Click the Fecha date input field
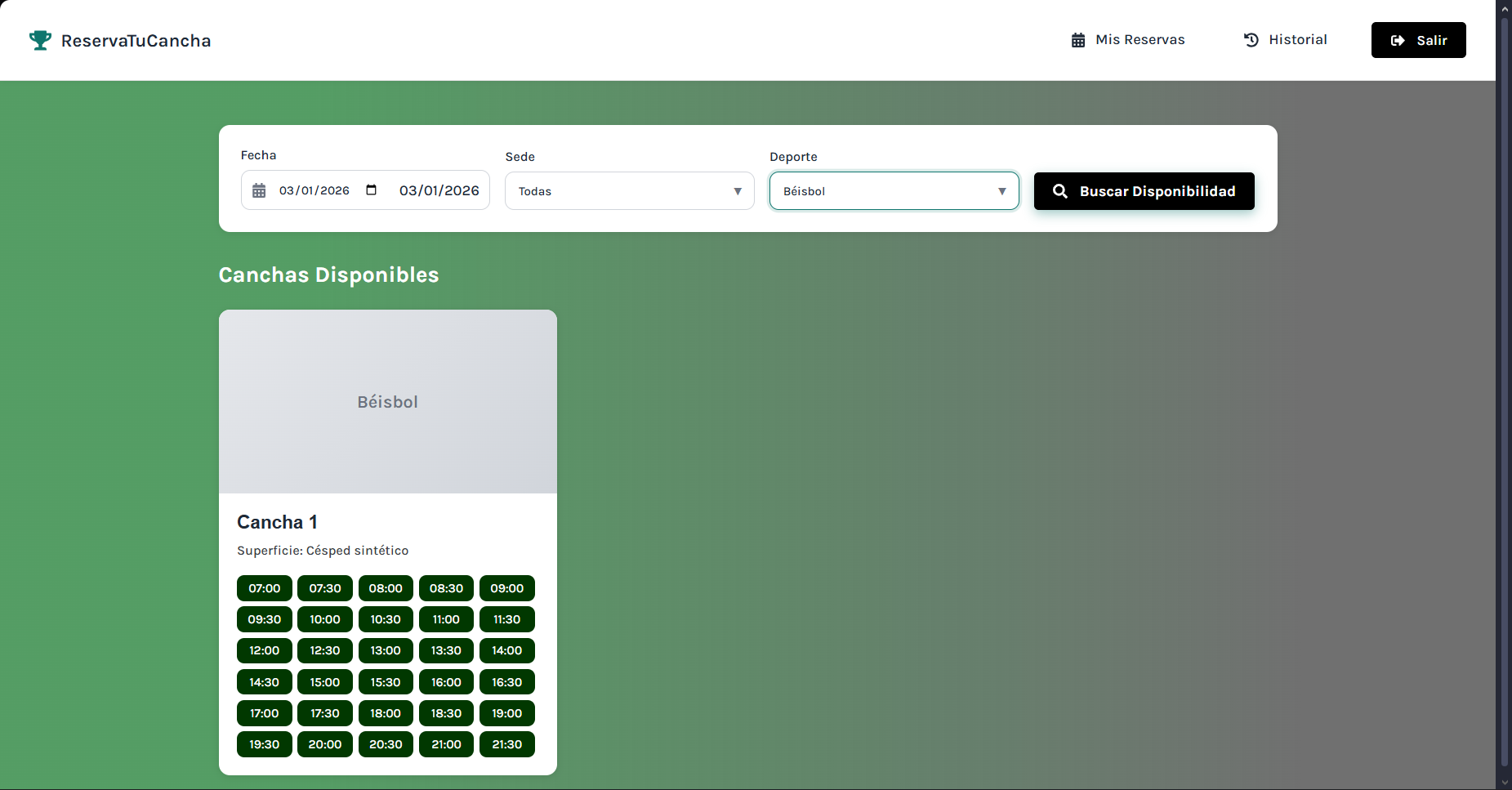 click(314, 190)
